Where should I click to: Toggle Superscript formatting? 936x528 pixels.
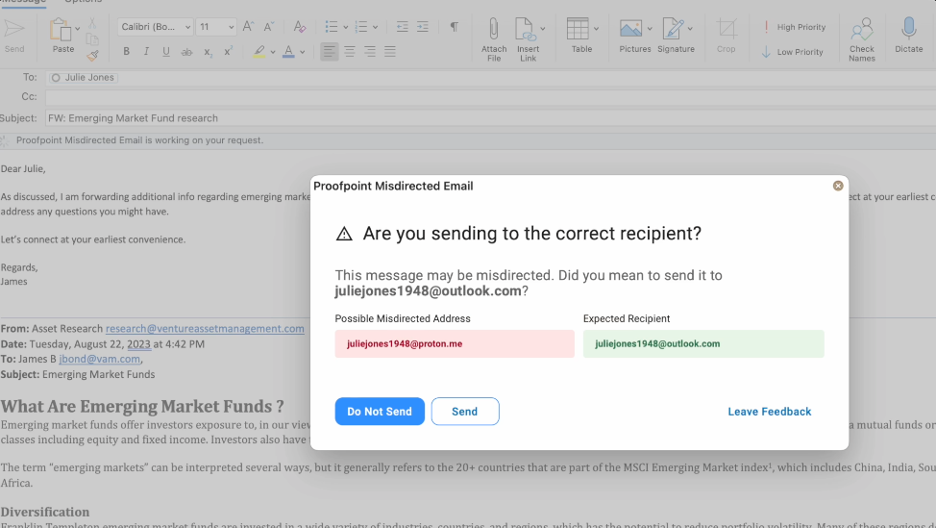coord(227,52)
